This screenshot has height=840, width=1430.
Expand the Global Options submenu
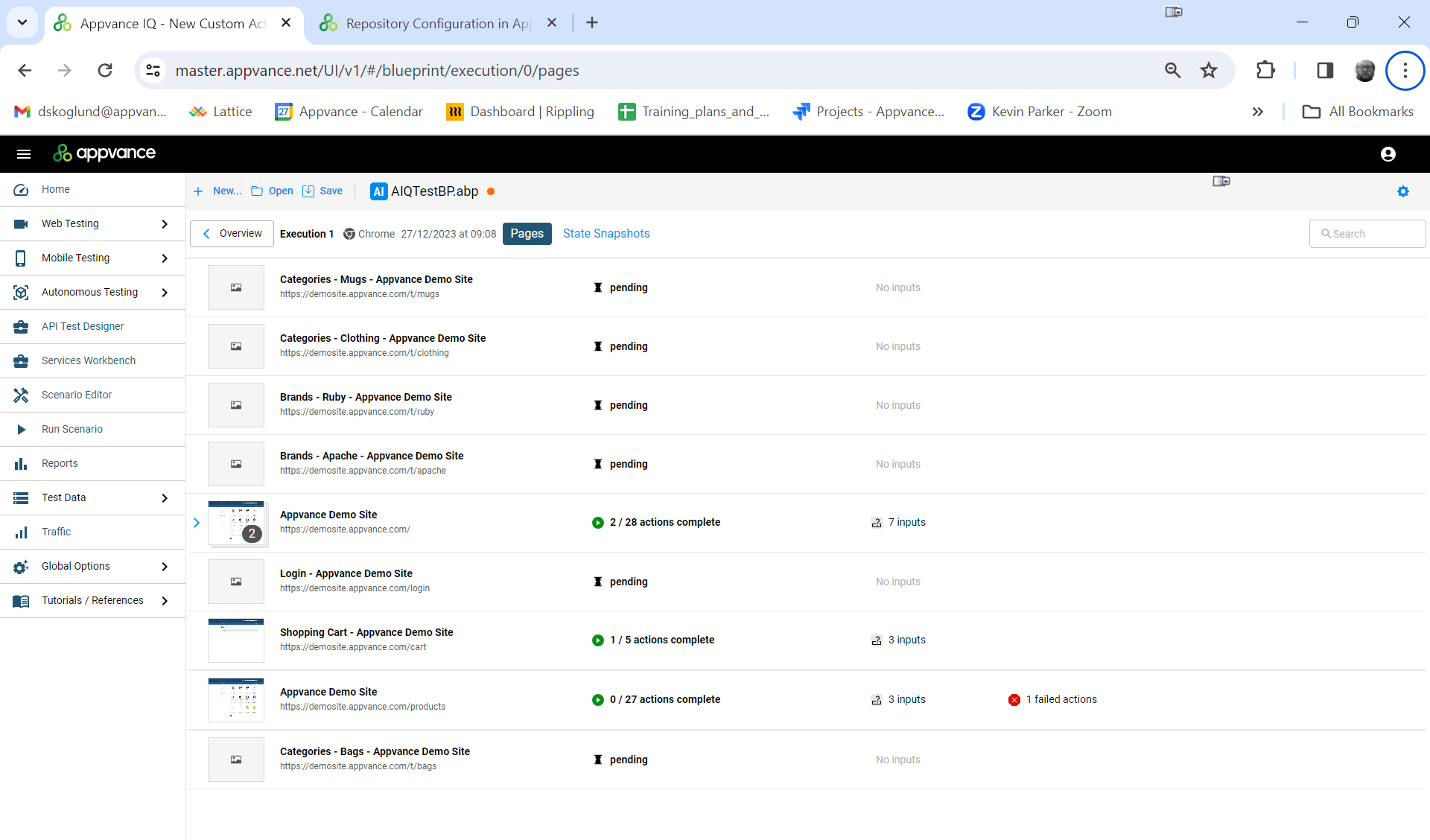[x=165, y=567]
